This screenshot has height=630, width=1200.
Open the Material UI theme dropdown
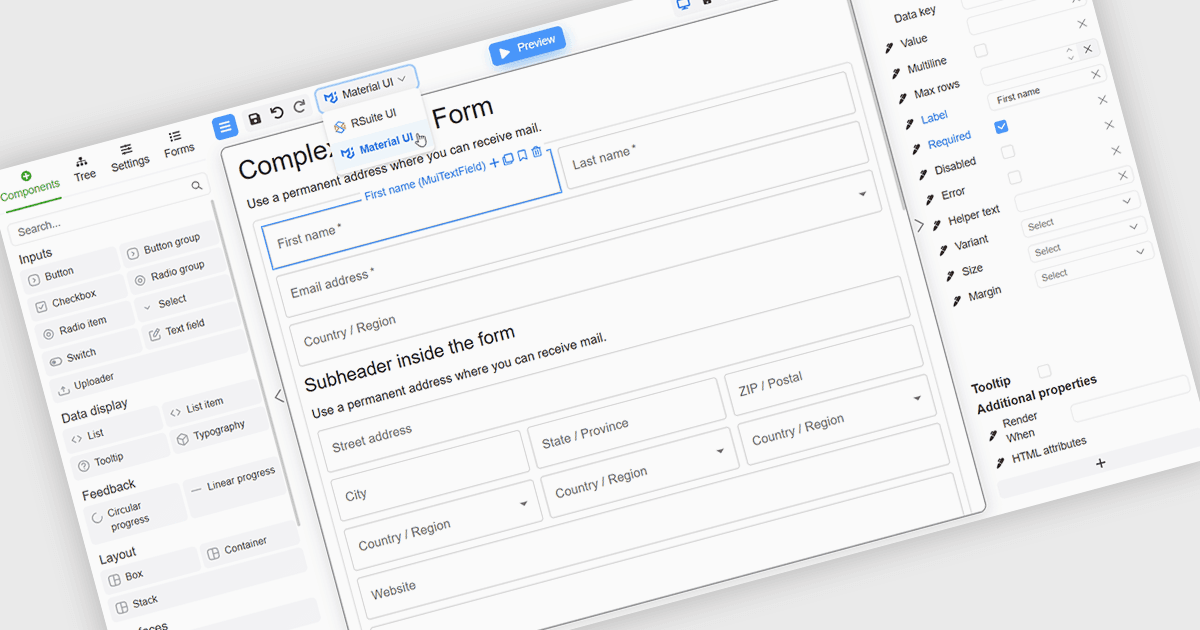366,88
